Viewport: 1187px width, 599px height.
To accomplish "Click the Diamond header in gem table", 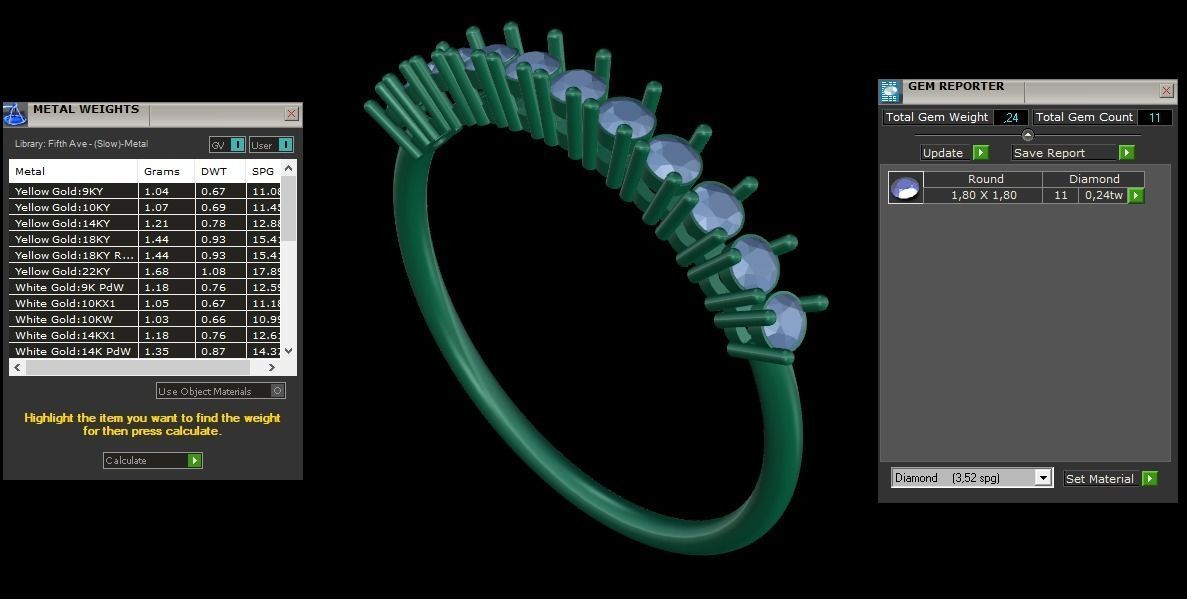I will 1094,179.
